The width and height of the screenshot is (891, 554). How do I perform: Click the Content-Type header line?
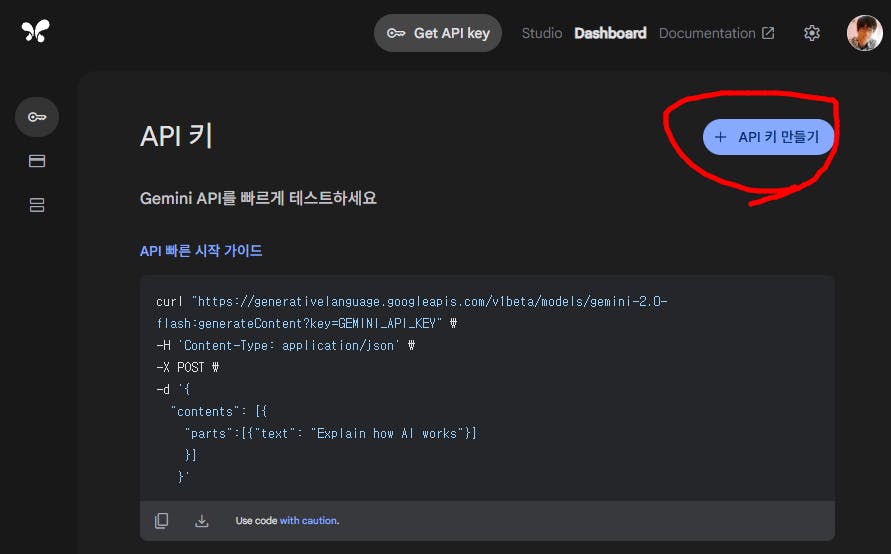tap(285, 345)
